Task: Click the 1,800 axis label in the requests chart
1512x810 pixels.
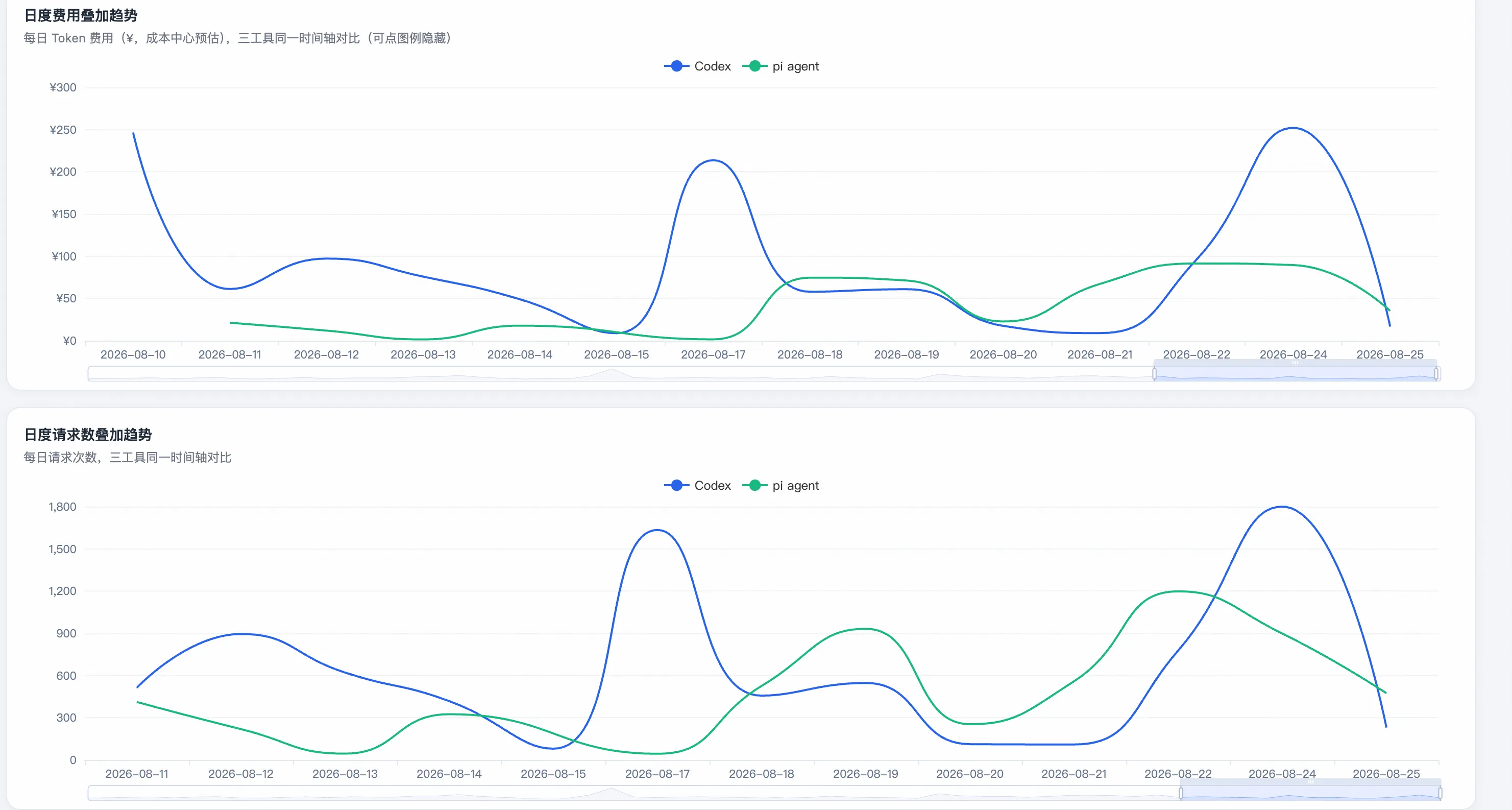Action: pyautogui.click(x=62, y=507)
